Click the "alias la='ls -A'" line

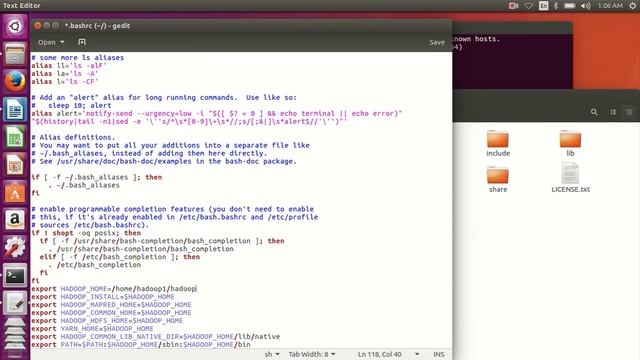click(x=65, y=73)
